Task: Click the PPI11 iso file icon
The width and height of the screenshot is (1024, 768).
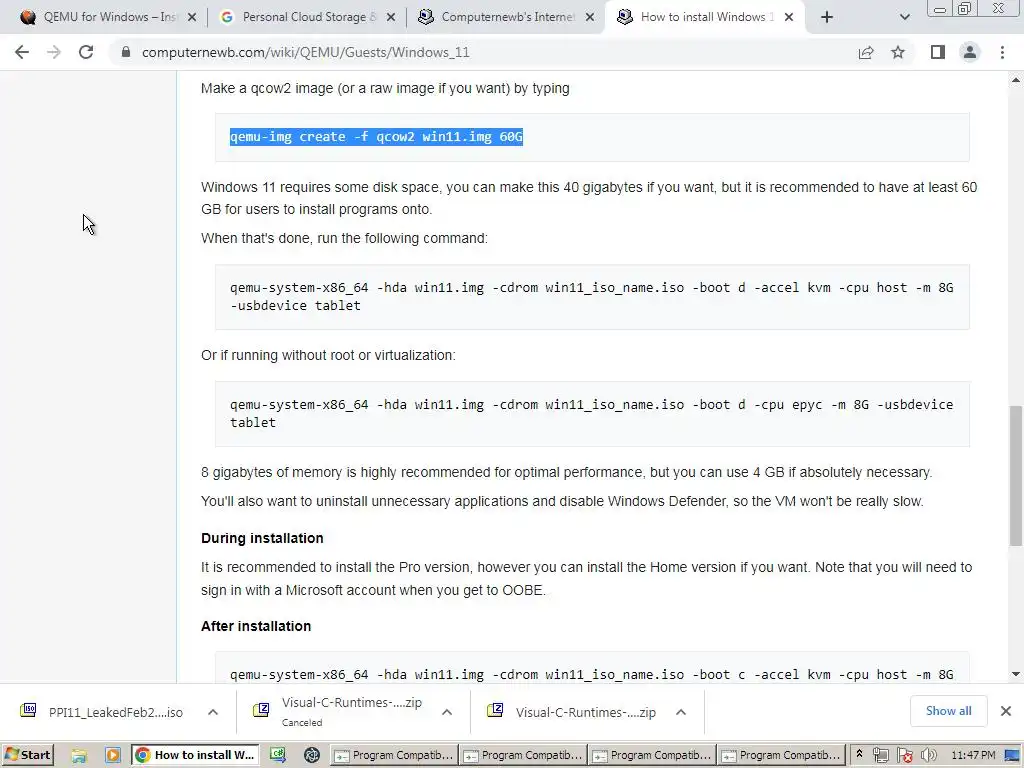Action: tap(28, 711)
